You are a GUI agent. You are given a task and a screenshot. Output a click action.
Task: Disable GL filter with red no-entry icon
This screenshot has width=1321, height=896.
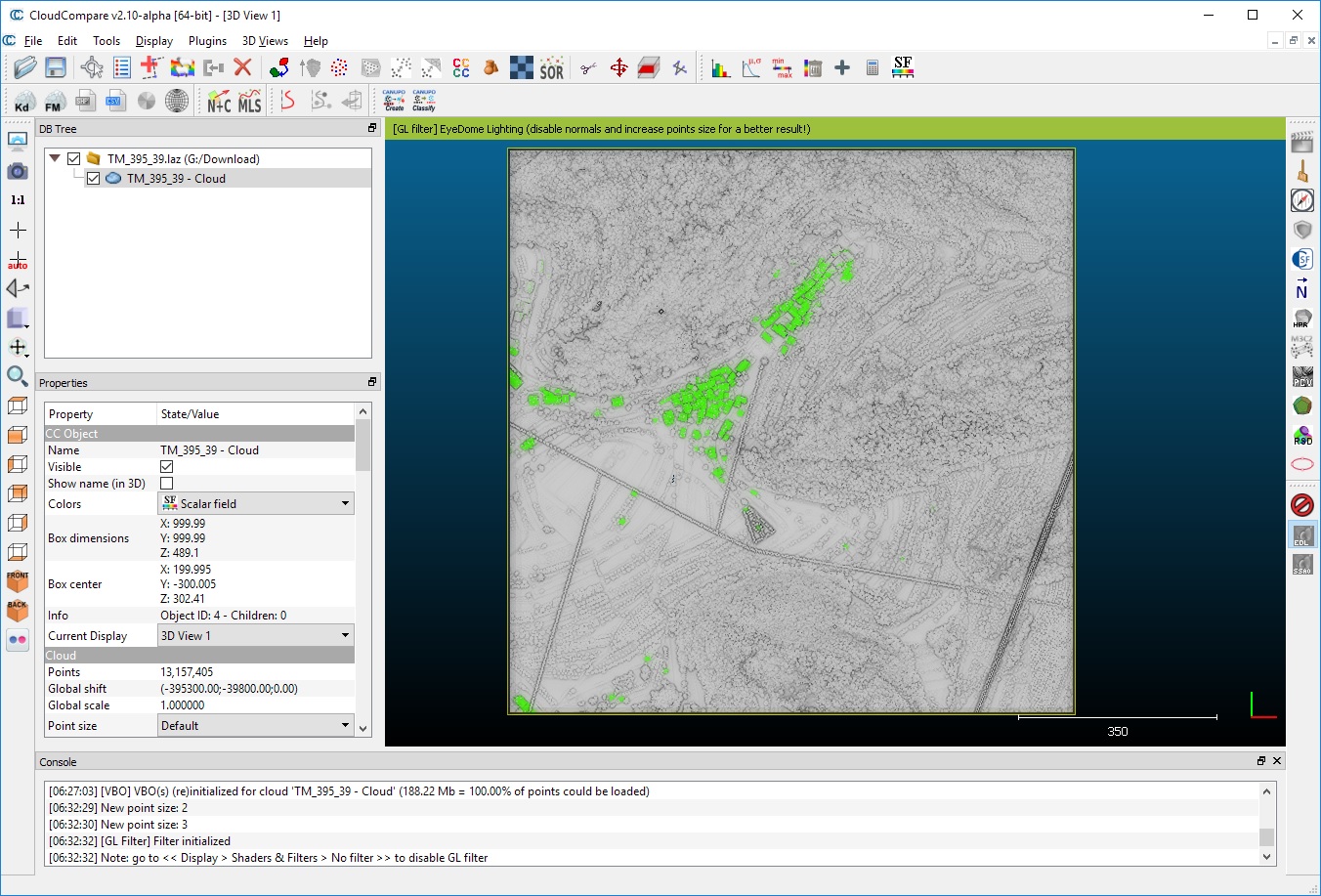click(1302, 505)
